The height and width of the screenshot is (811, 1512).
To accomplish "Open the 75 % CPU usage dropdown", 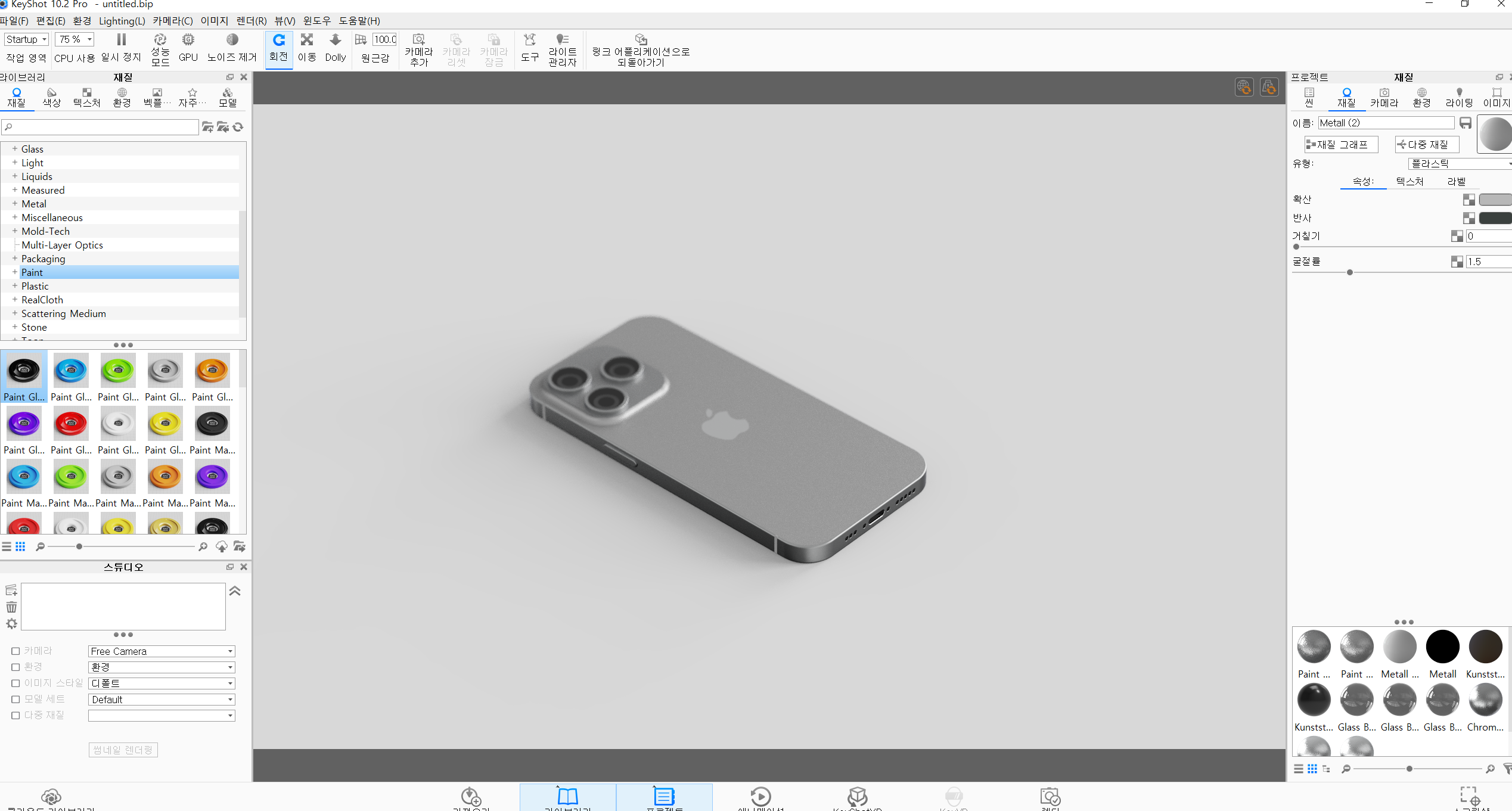I will pyautogui.click(x=74, y=39).
